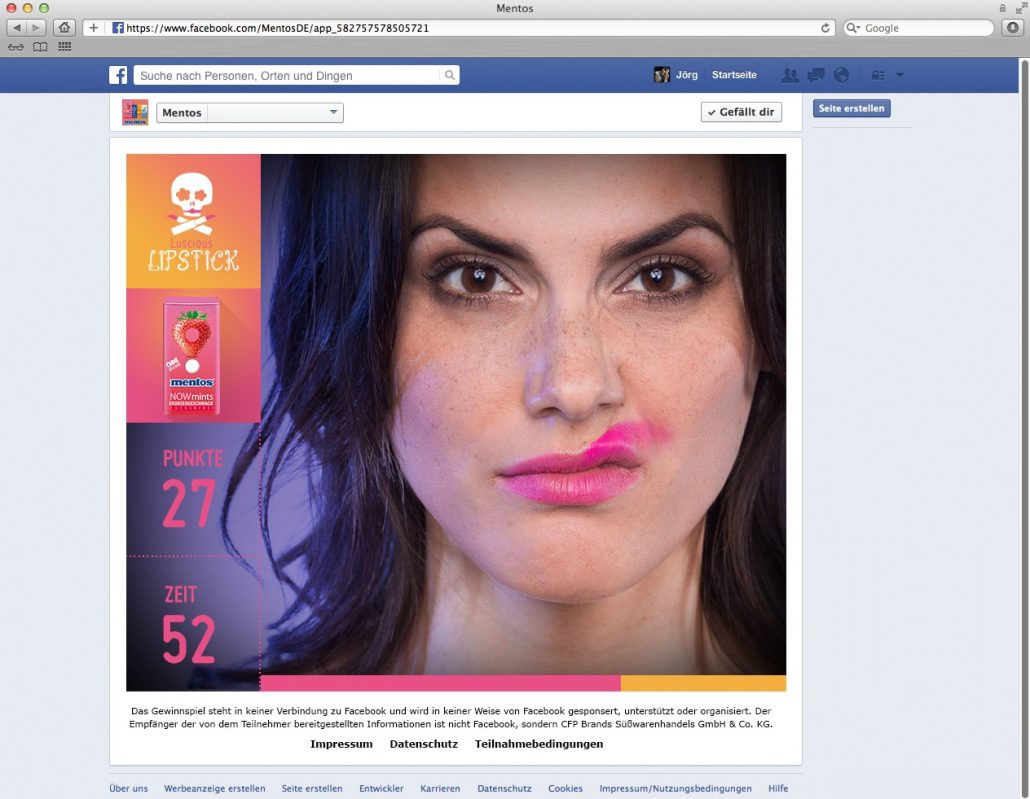Go back with the browser back arrow

coord(17,28)
